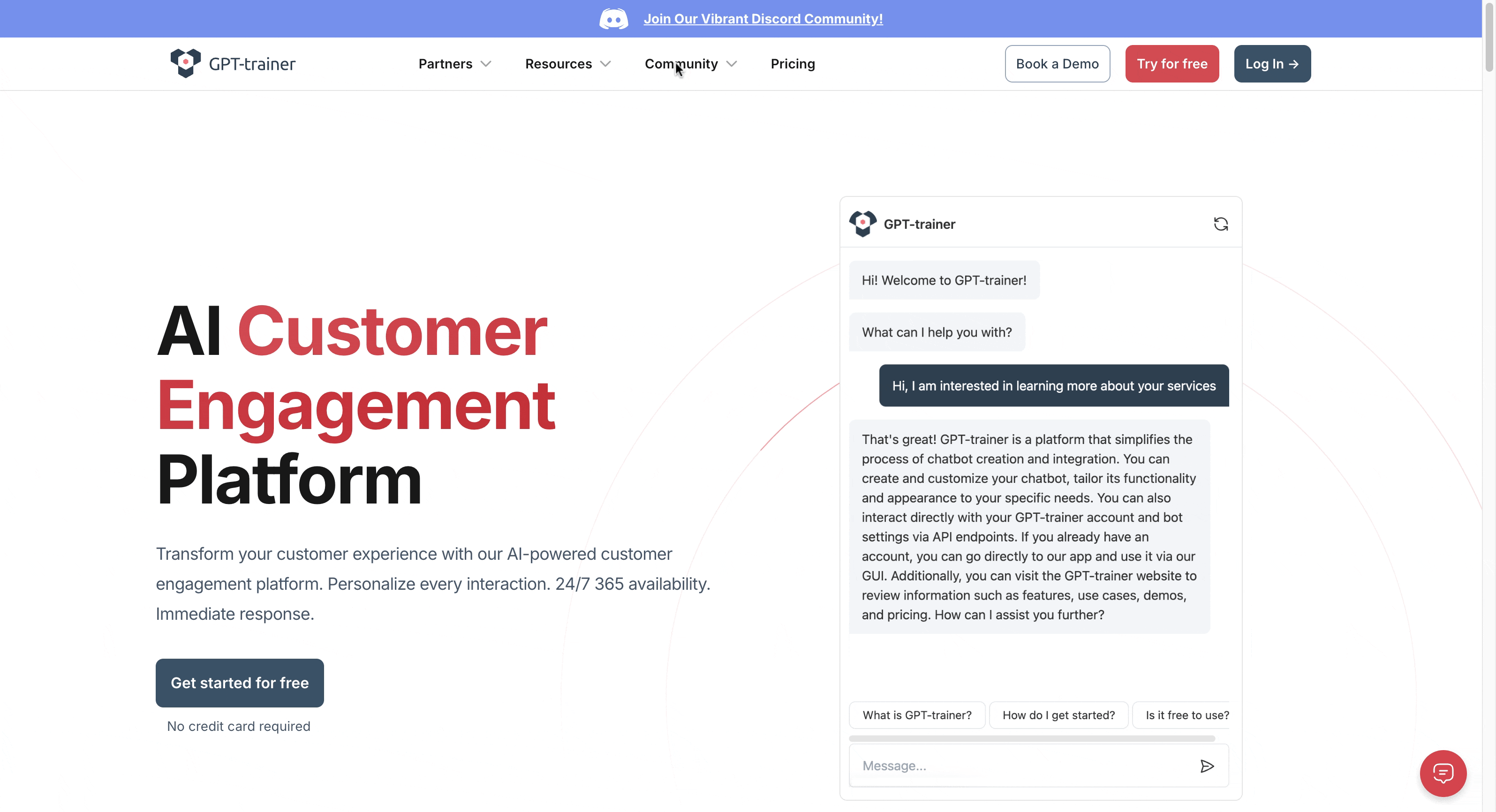Click the Discord logo icon in banner
Viewport: 1496px width, 812px height.
pos(613,19)
